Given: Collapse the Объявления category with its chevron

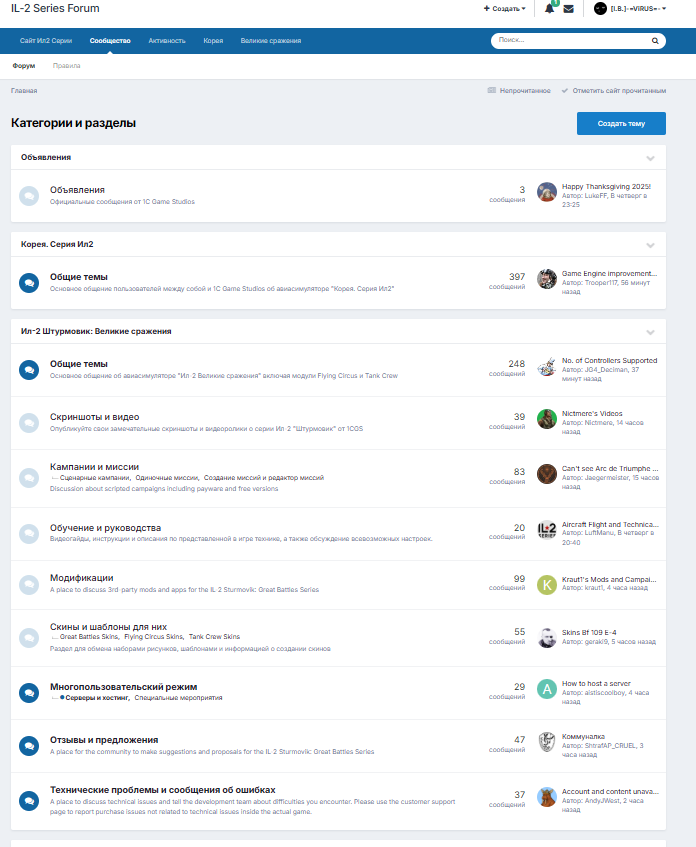Looking at the screenshot, I should pyautogui.click(x=650, y=158).
